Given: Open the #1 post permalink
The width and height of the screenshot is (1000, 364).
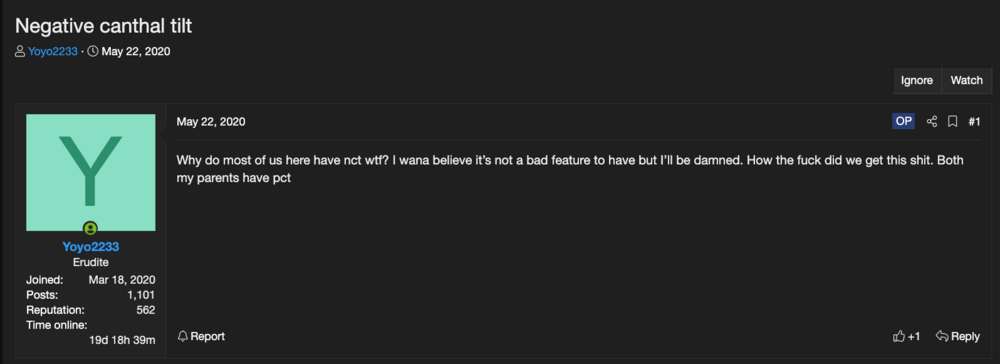Looking at the screenshot, I should pyautogui.click(x=974, y=122).
